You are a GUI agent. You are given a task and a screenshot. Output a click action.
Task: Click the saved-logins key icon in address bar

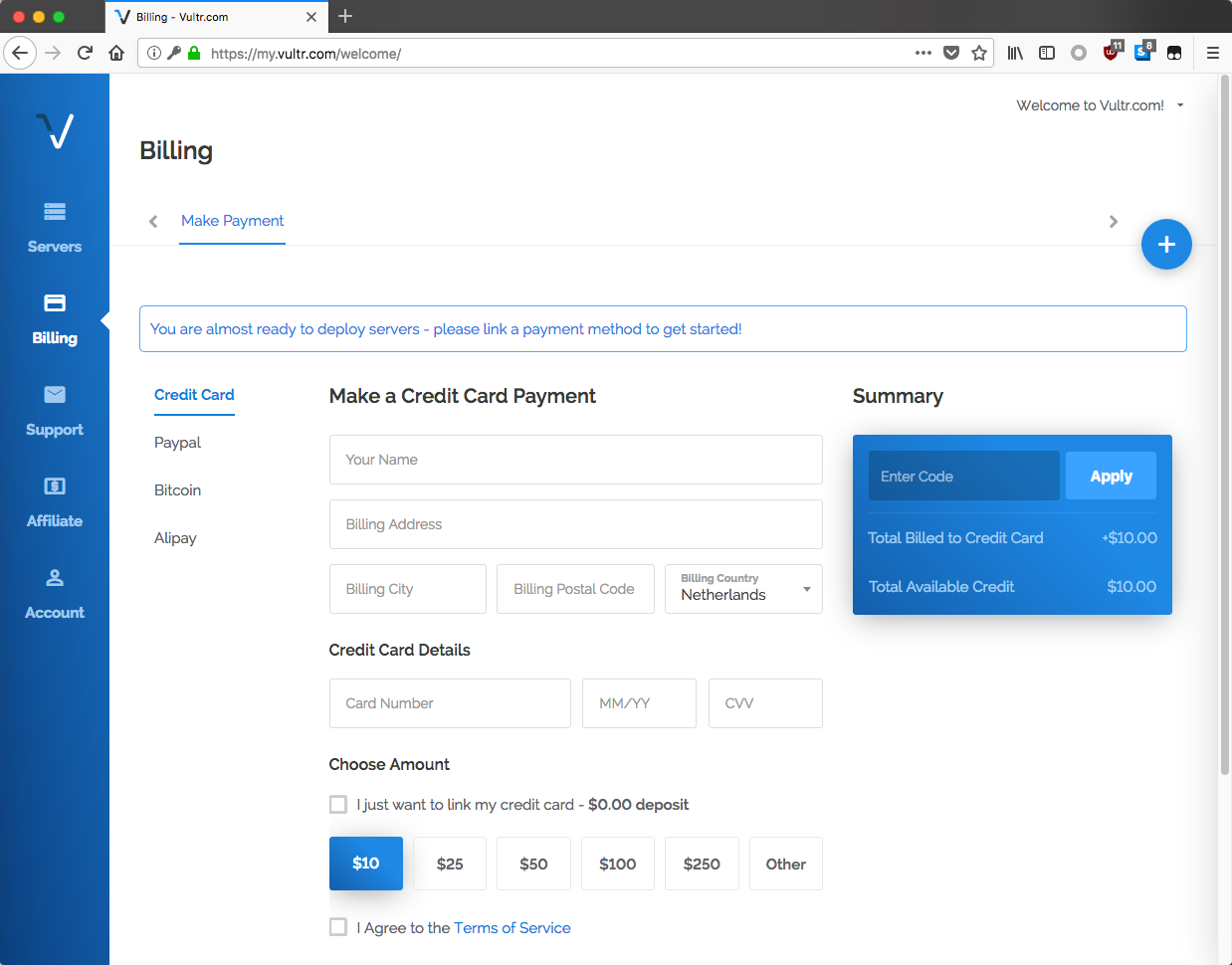pos(174,53)
